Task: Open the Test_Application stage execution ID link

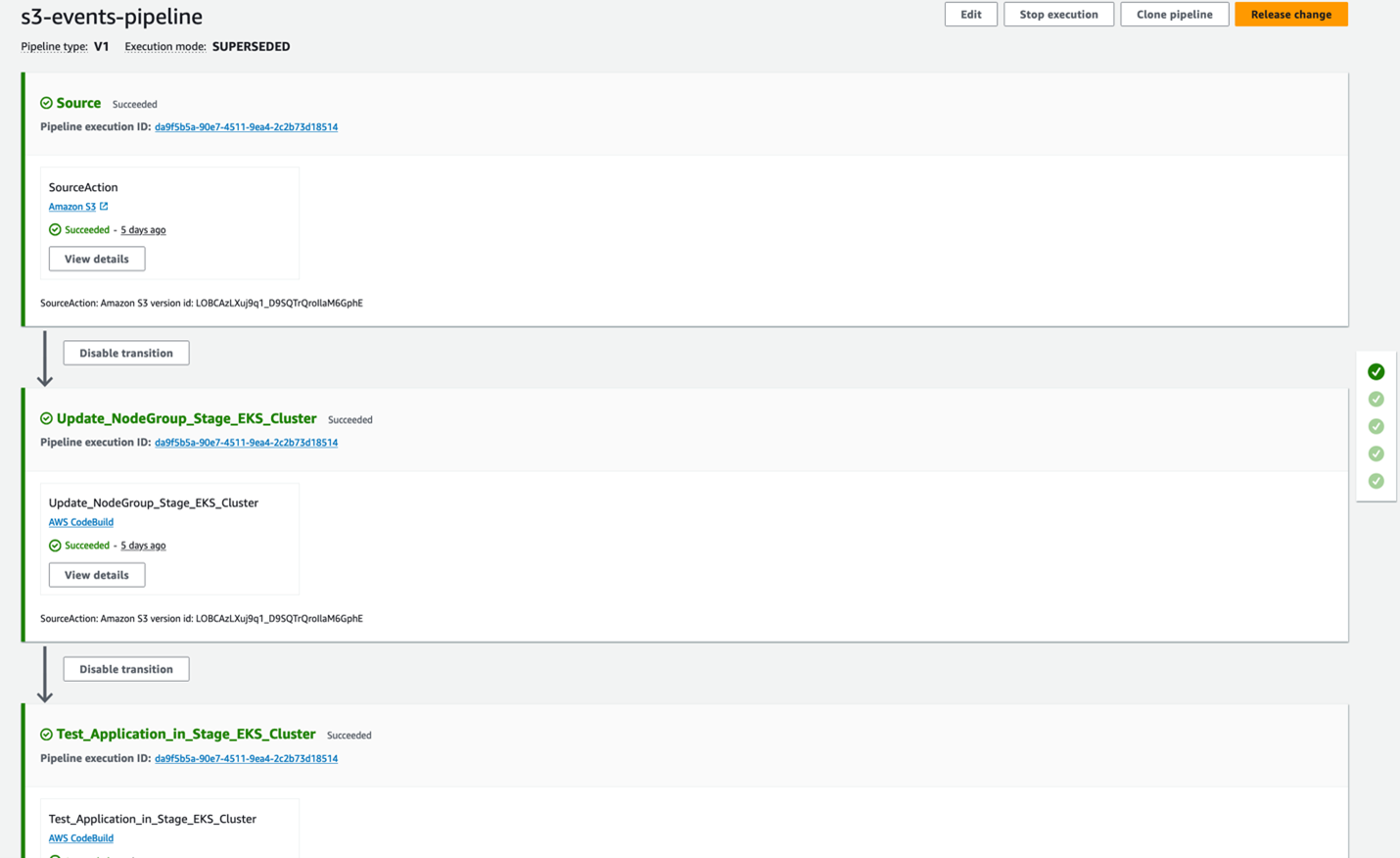Action: click(246, 758)
